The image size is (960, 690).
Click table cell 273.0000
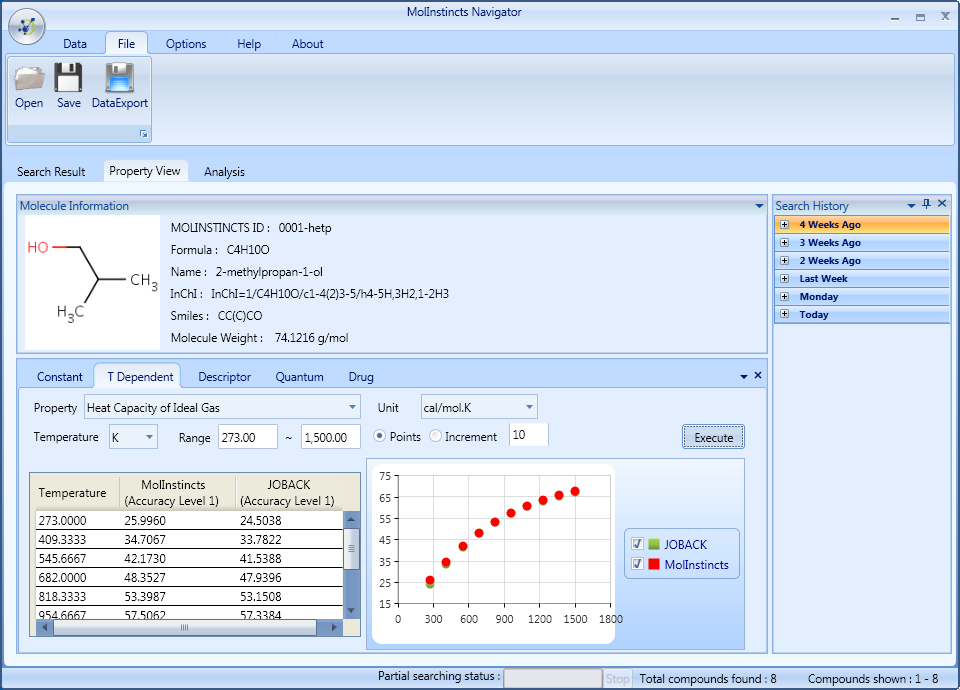62,520
